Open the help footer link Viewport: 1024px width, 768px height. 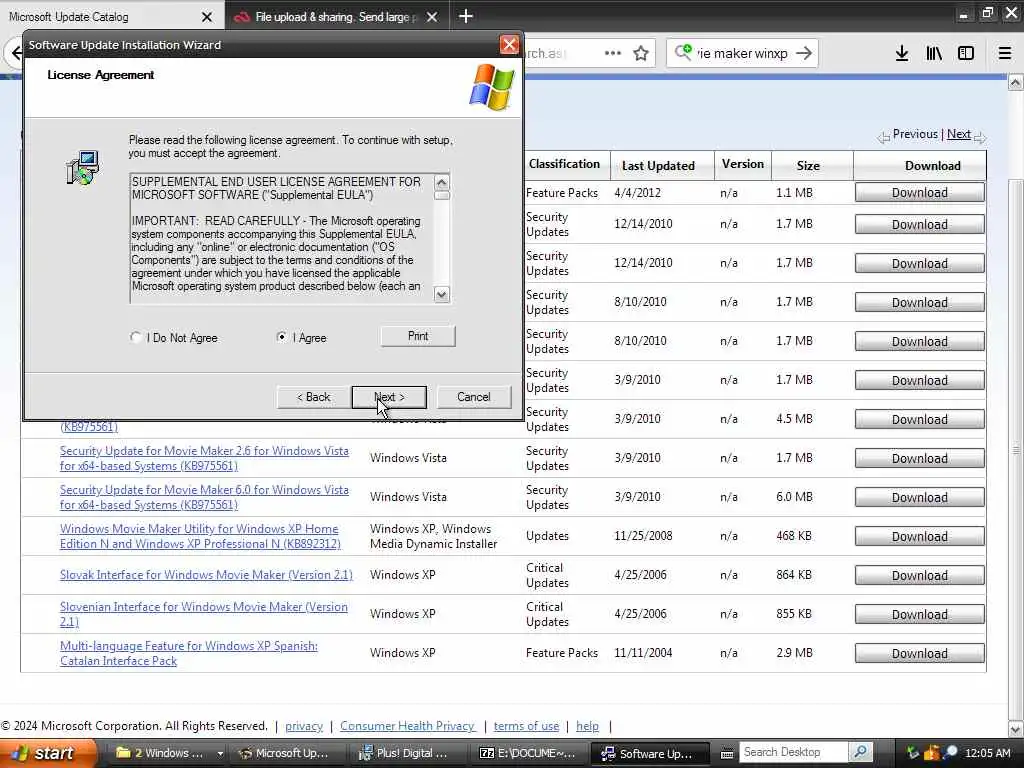[x=587, y=726]
